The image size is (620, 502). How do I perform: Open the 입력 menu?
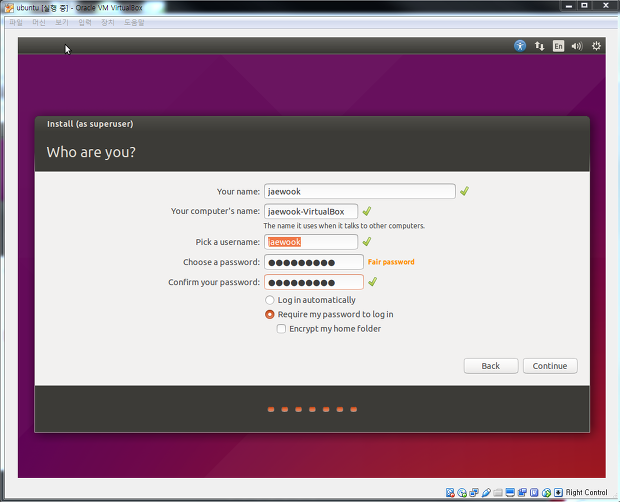point(85,23)
